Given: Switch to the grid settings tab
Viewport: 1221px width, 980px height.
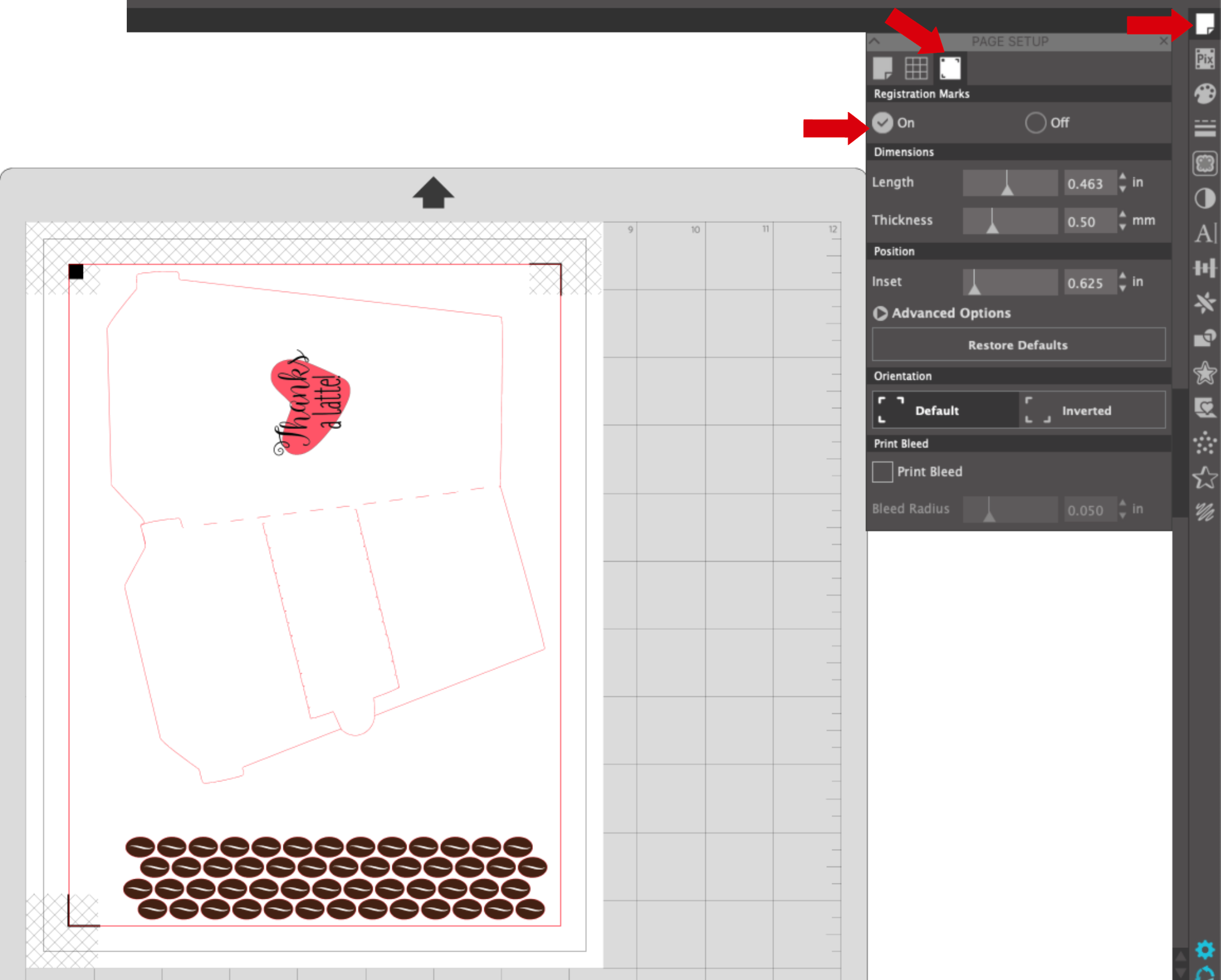Looking at the screenshot, I should (x=916, y=68).
